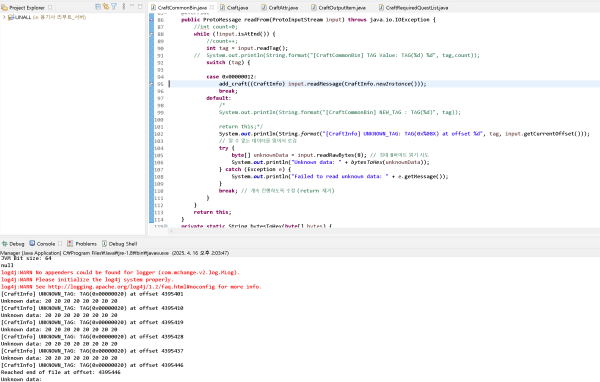
Task: Click horizontal scrollbar below the code editor
Action: 383,231
